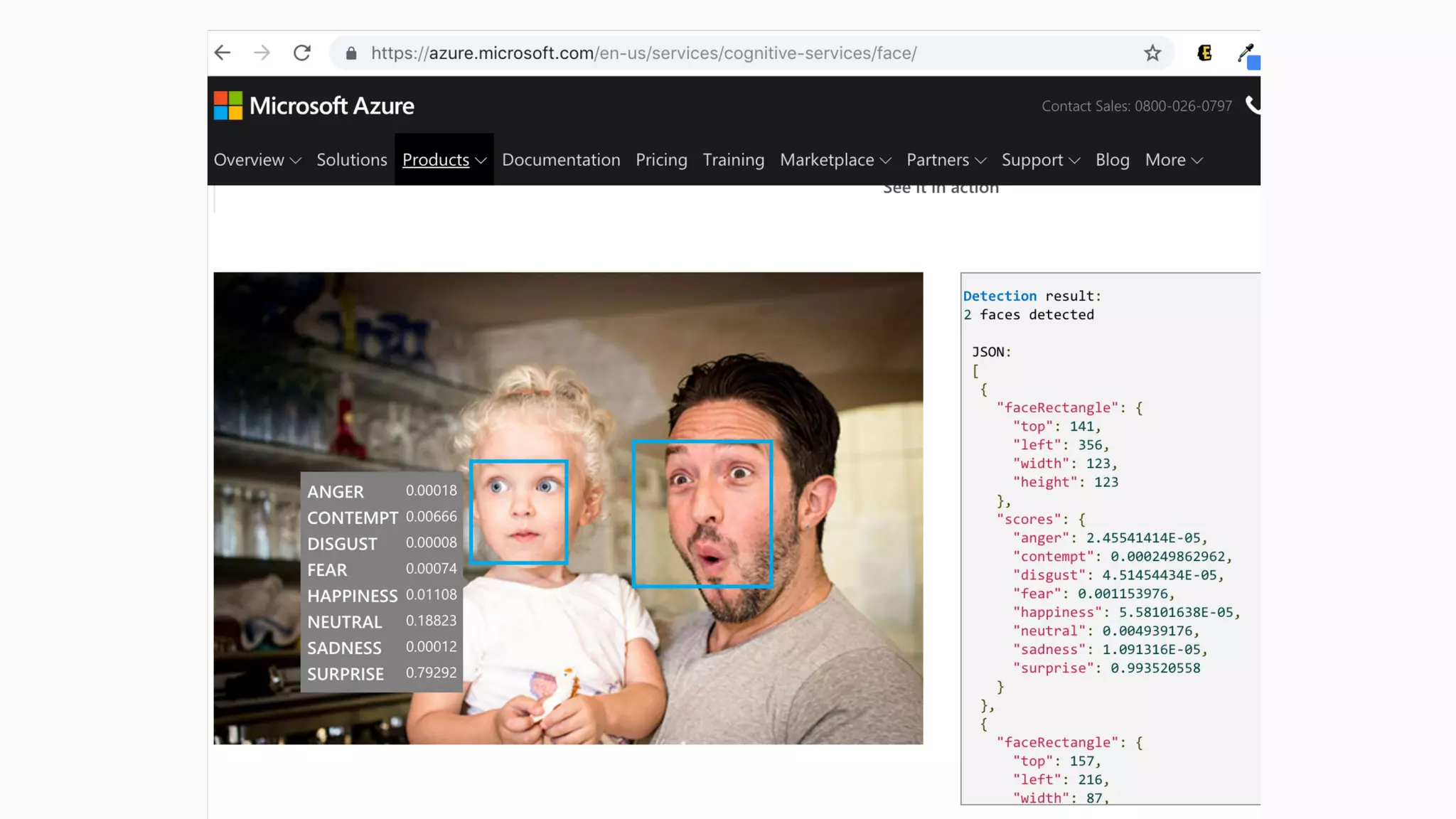Expand the More menu
Image resolution: width=1456 pixels, height=819 pixels.
[1174, 160]
